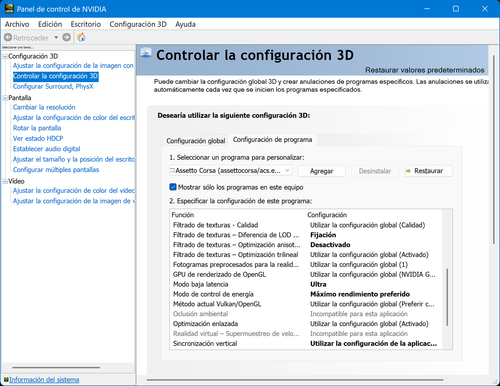
Task: Collapse the Pantalla tree node
Action: [x=5, y=98]
